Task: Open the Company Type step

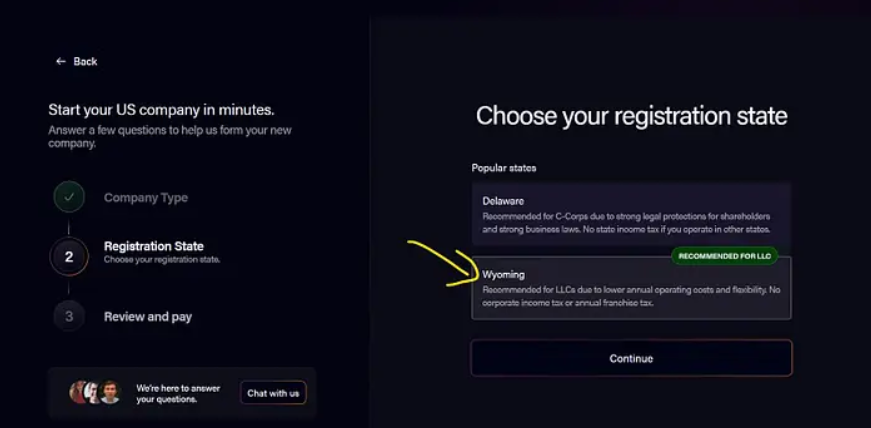Action: pos(146,198)
